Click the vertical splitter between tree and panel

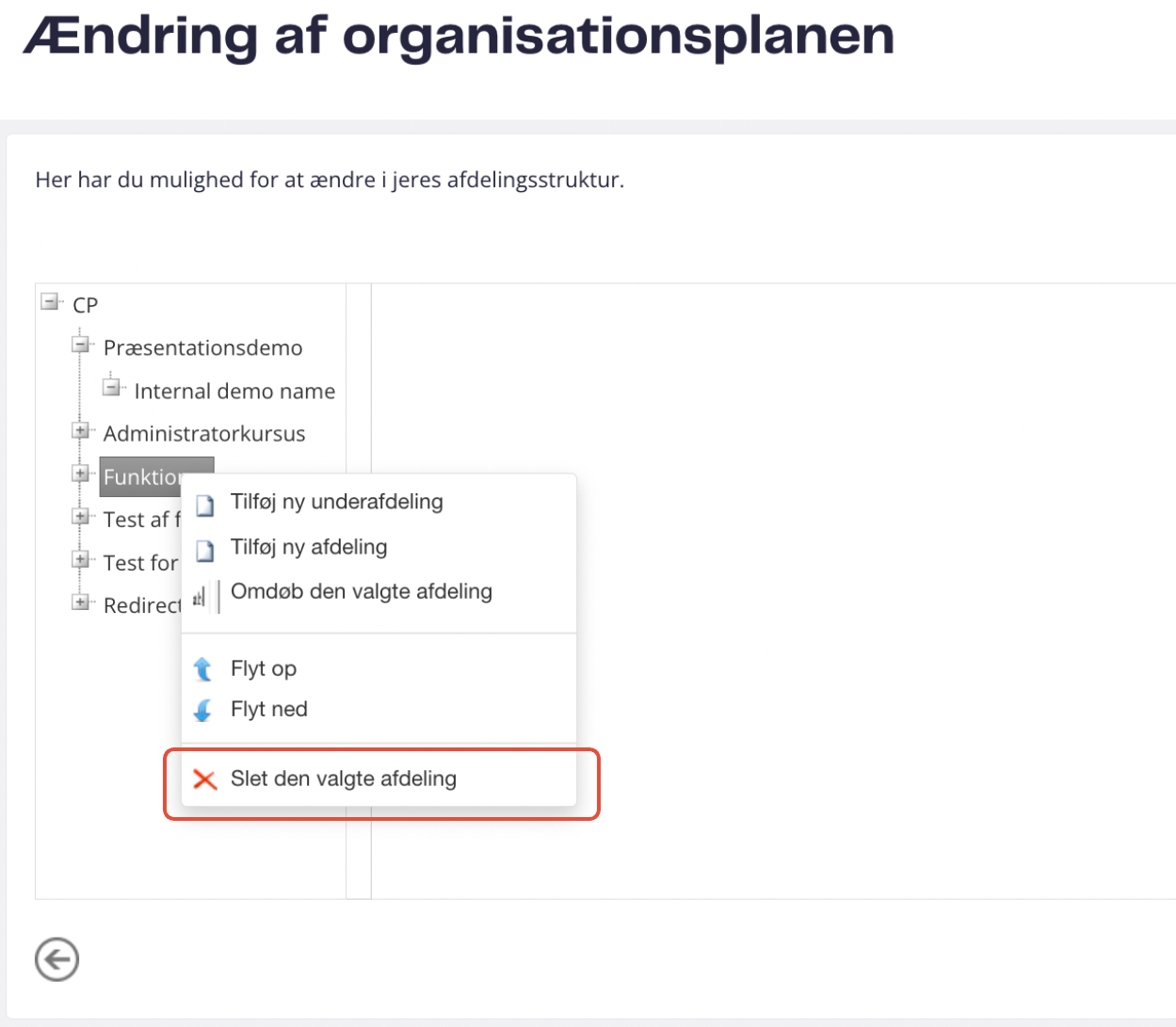click(x=359, y=591)
